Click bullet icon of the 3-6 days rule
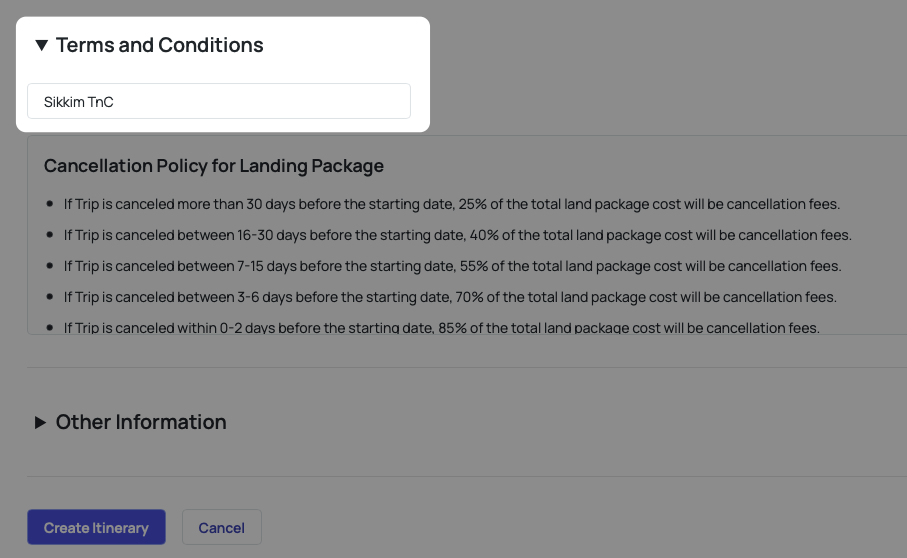Screen dimensions: 907x558 point(50,297)
